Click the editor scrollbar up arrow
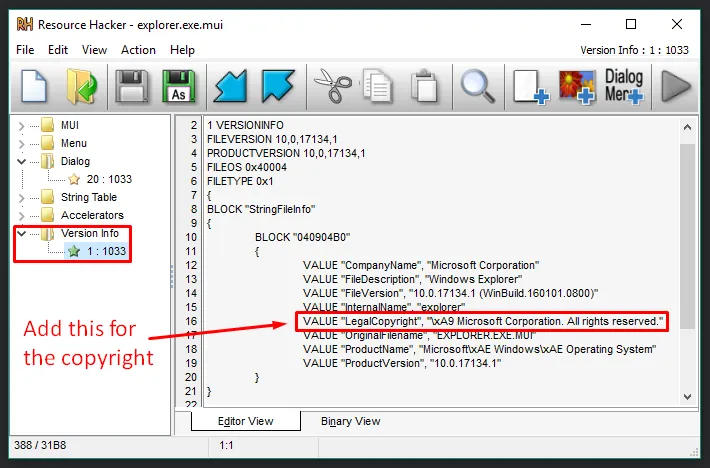This screenshot has height=468, width=710. pyautogui.click(x=687, y=128)
